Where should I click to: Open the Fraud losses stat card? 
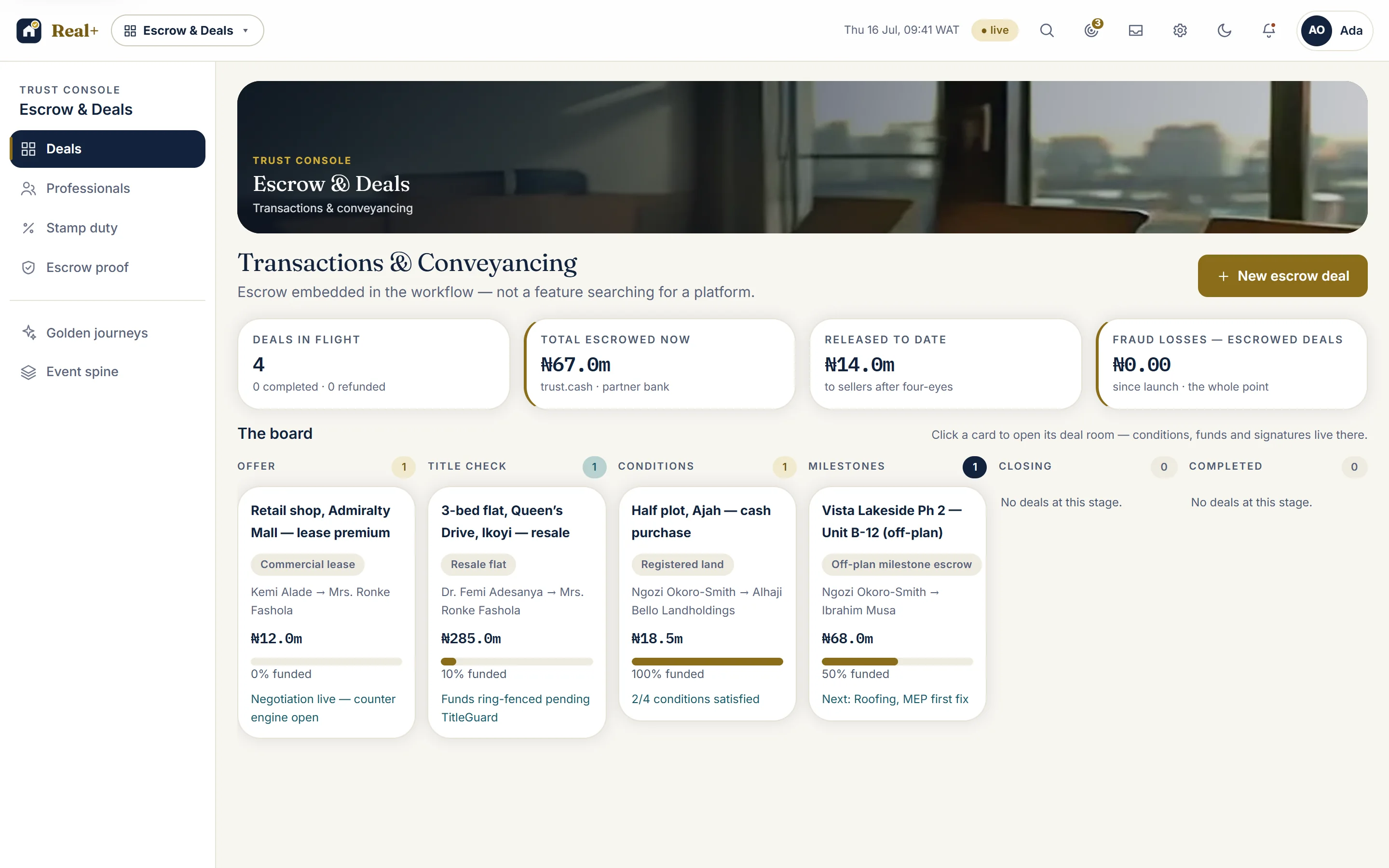click(1232, 364)
